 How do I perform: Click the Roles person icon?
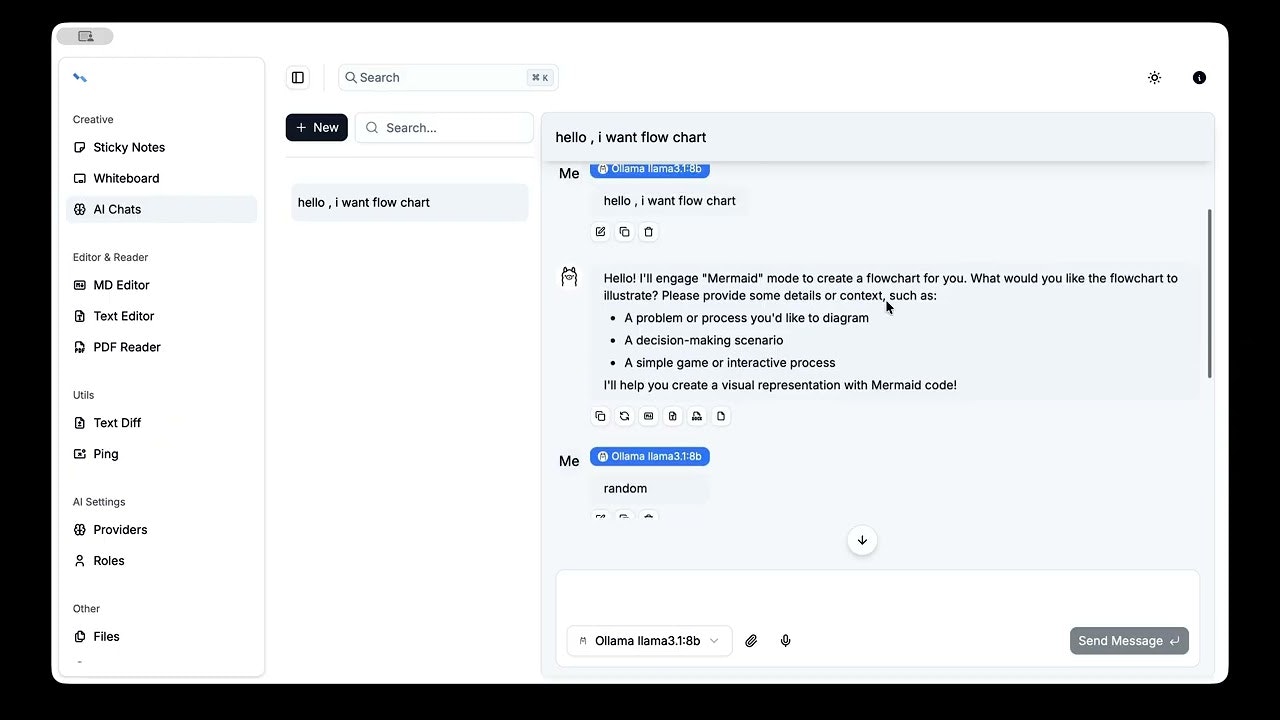coord(80,561)
